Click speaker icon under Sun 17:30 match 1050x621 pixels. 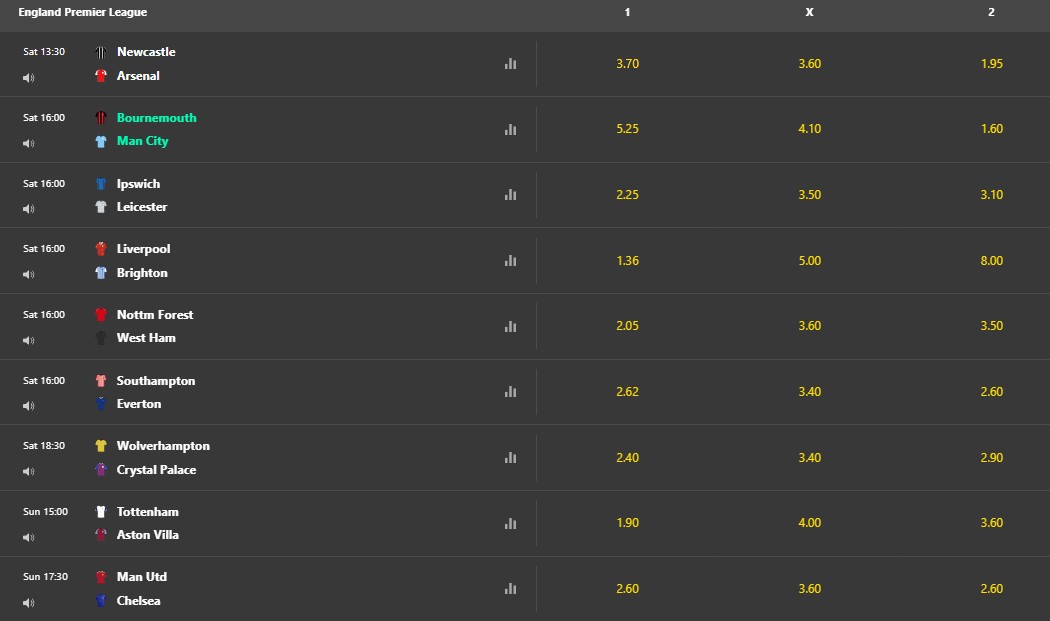(28, 603)
